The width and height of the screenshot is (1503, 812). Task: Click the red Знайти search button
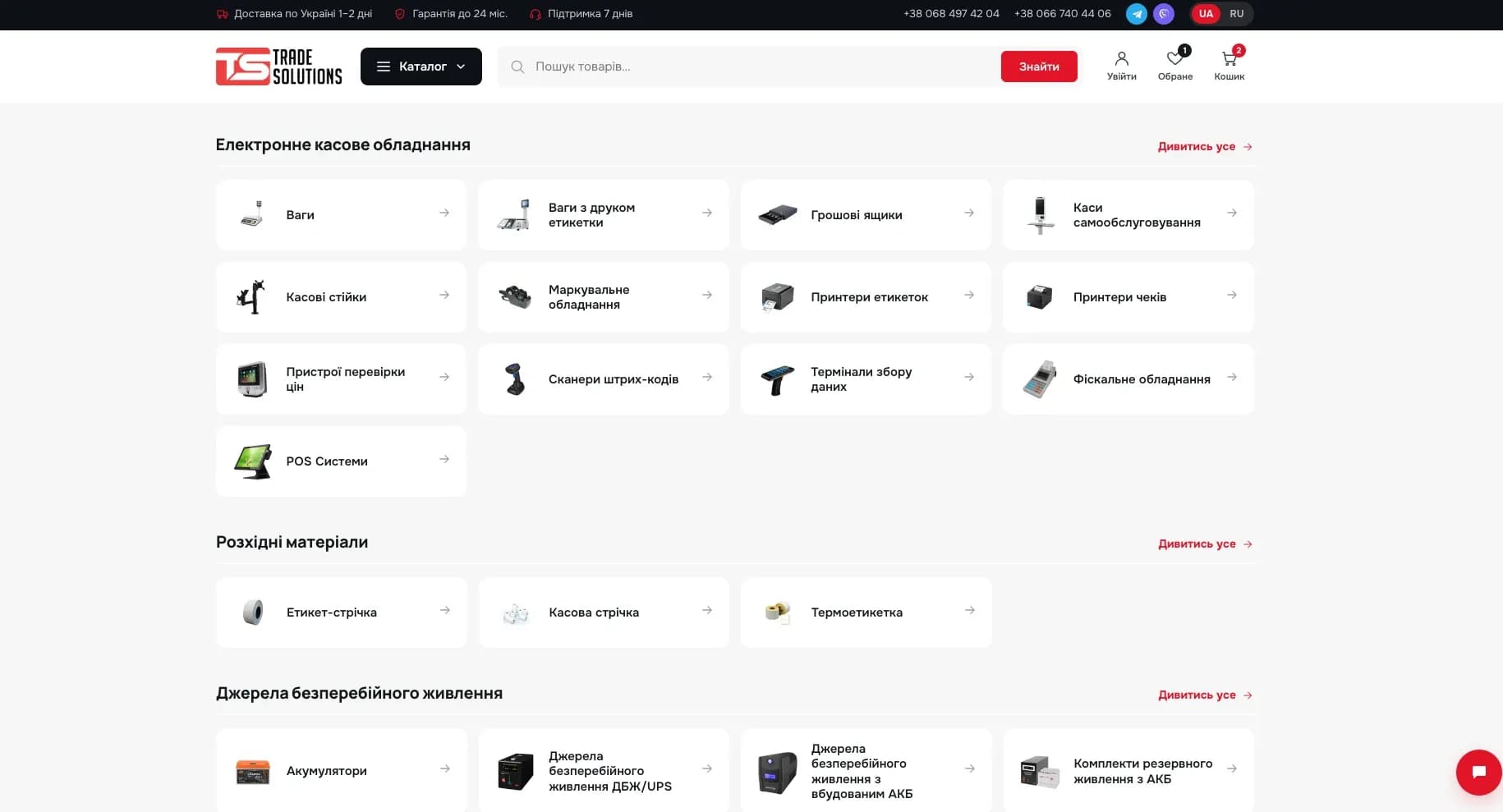pos(1039,67)
